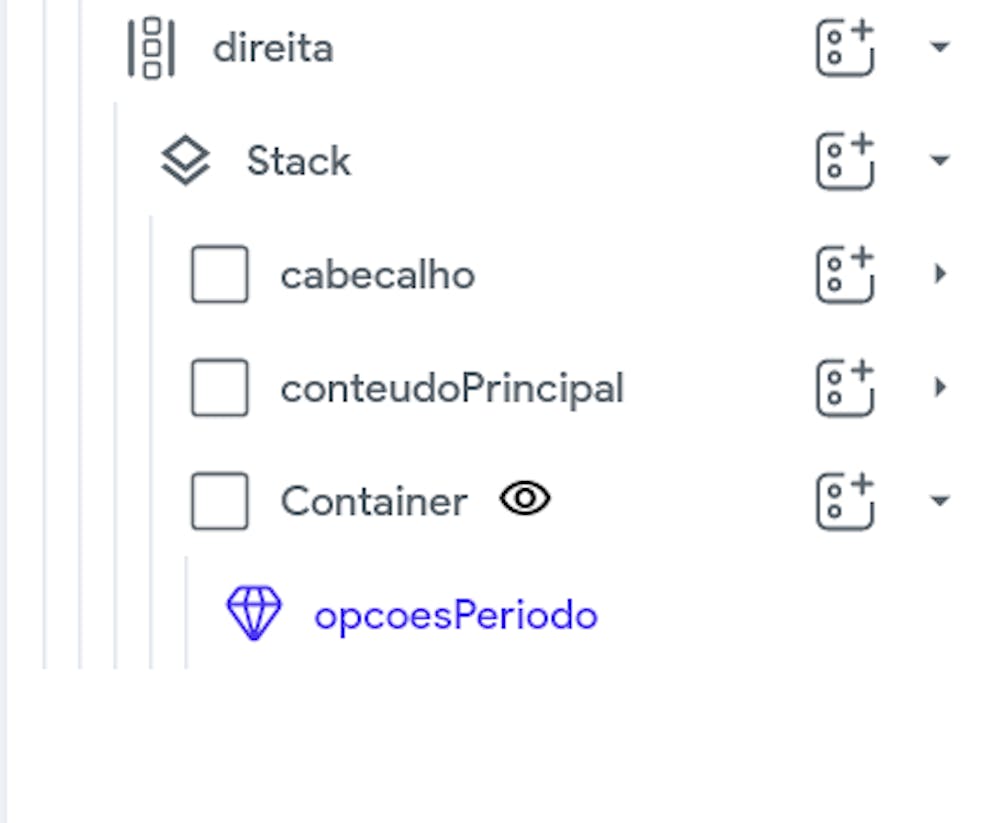Open the opcoesPeriodo component by its label
The width and height of the screenshot is (1000, 823).
pos(455,614)
